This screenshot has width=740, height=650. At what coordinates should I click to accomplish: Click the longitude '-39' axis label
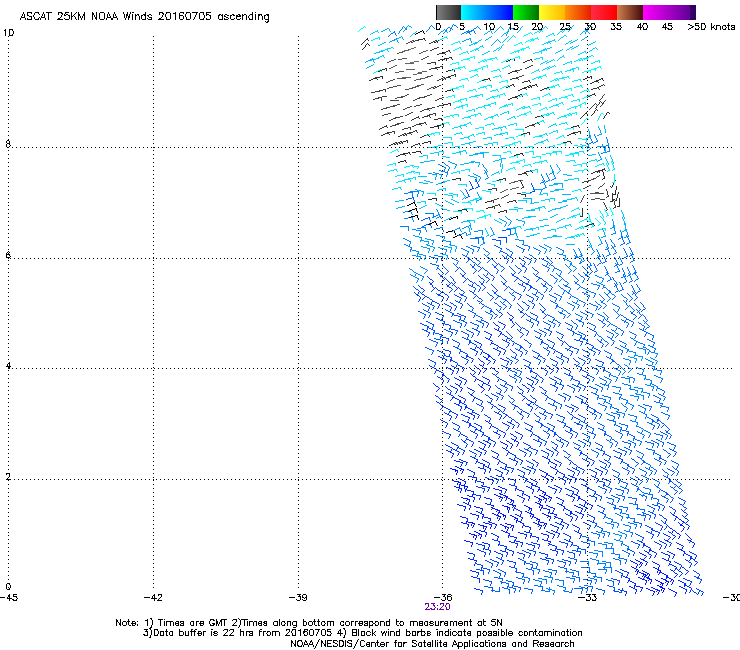click(298, 598)
